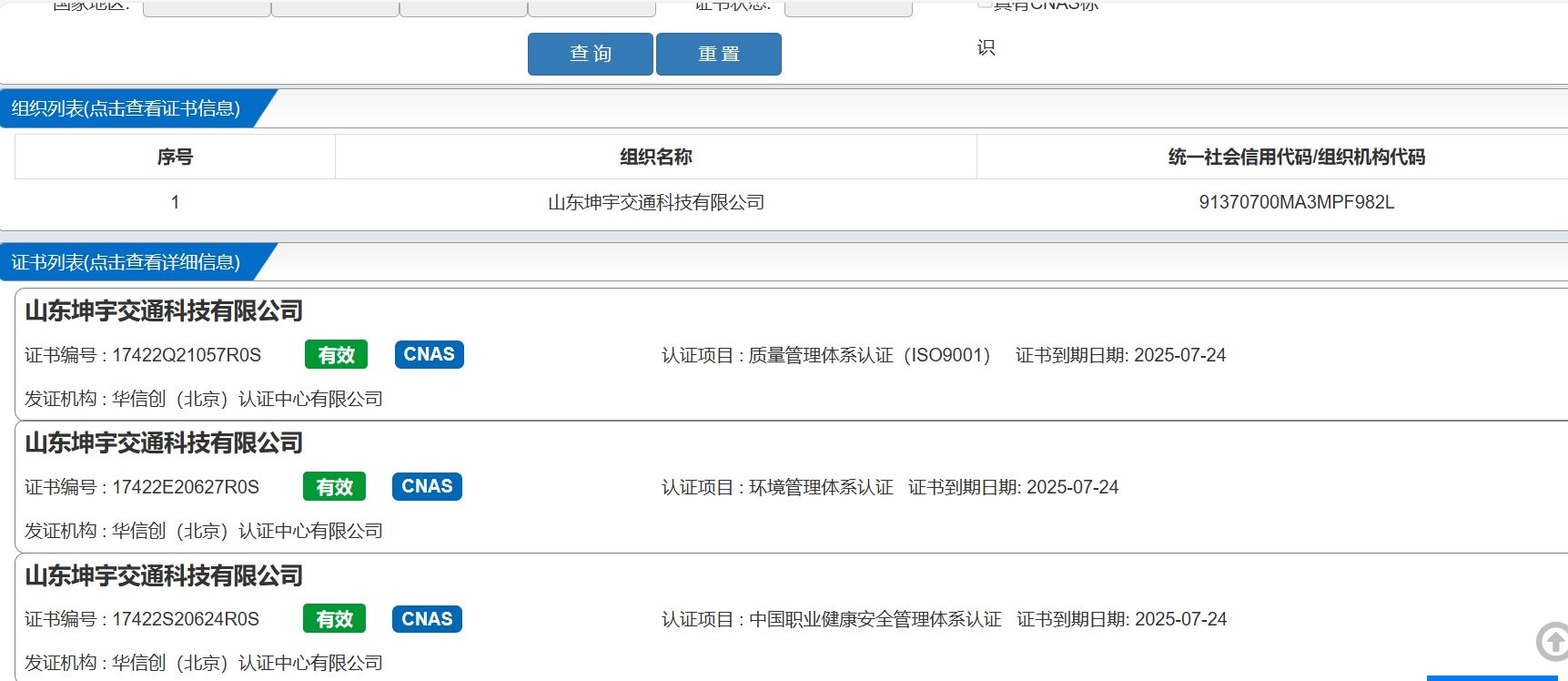Click the 重置 reset button
The image size is (1568, 681).
(719, 54)
